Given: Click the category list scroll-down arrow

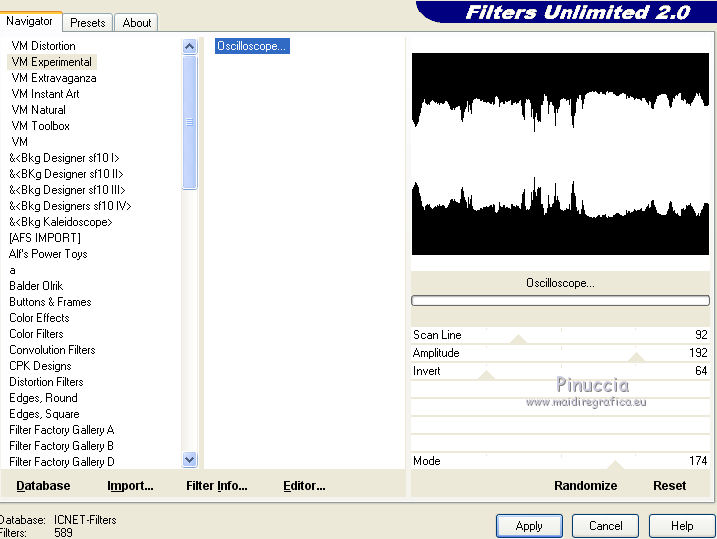Looking at the screenshot, I should click(x=189, y=459).
